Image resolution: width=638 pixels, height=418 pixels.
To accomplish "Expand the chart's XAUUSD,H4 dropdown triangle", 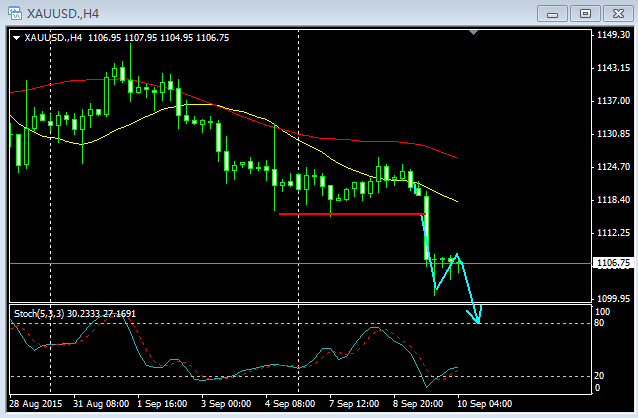I will [x=17, y=38].
